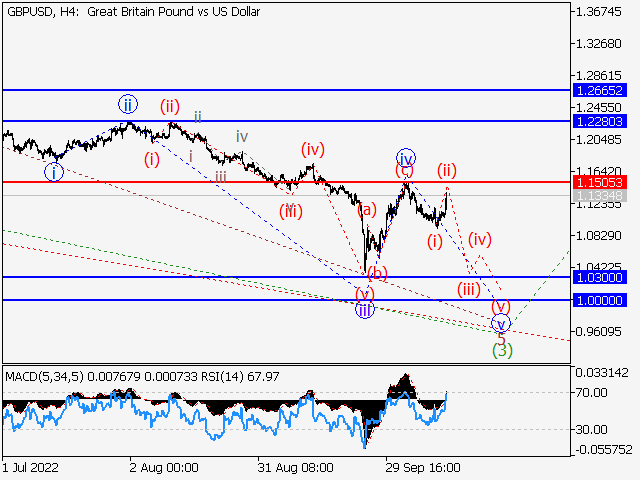The width and height of the screenshot is (640, 480).
Task: Select the blue 1.22803 price level label
Action: click(600, 121)
